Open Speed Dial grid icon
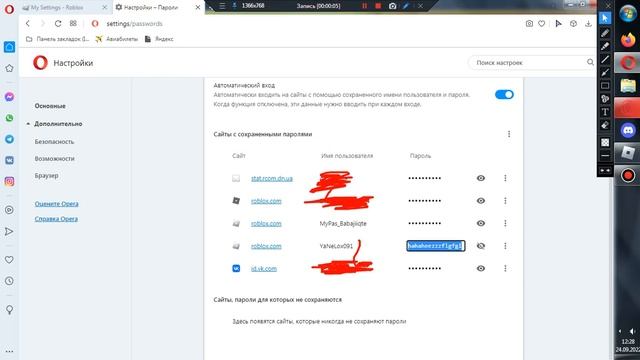The image size is (640, 360). coord(73,23)
